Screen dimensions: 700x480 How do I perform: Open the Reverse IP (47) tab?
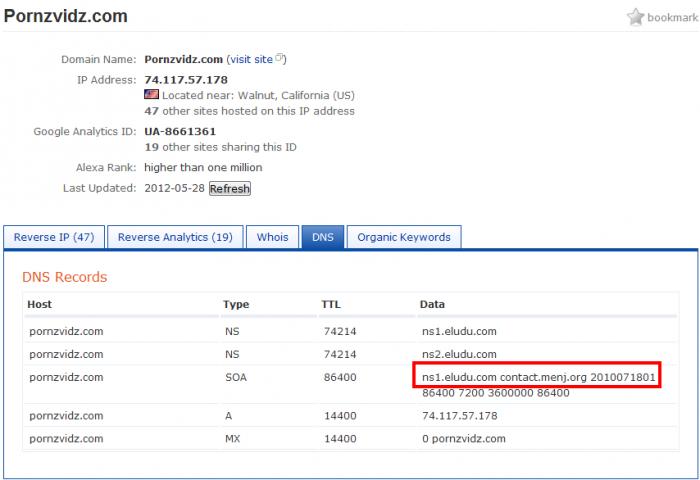coord(54,237)
